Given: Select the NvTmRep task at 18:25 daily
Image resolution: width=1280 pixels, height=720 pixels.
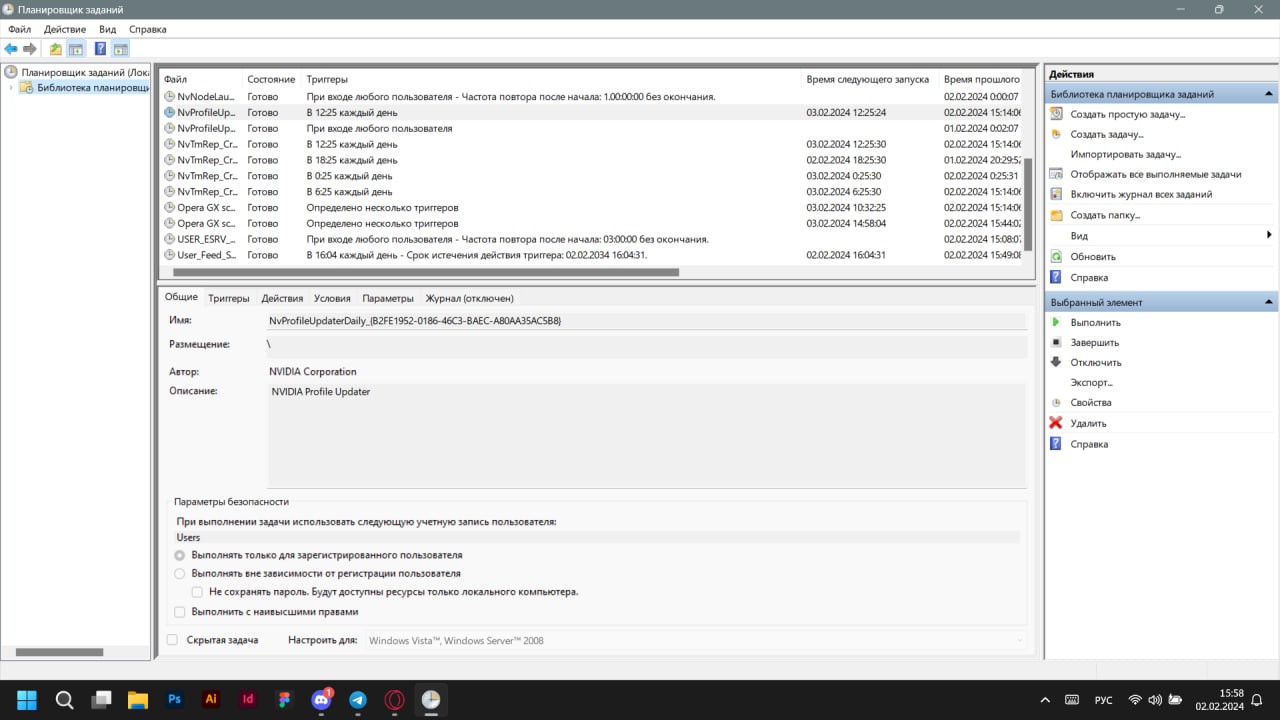Looking at the screenshot, I should point(592,160).
